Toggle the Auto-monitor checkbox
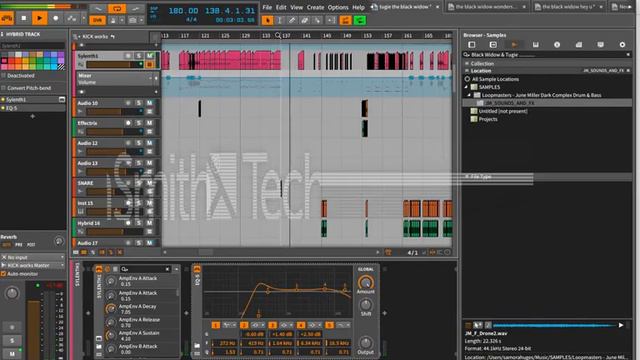 (4, 273)
